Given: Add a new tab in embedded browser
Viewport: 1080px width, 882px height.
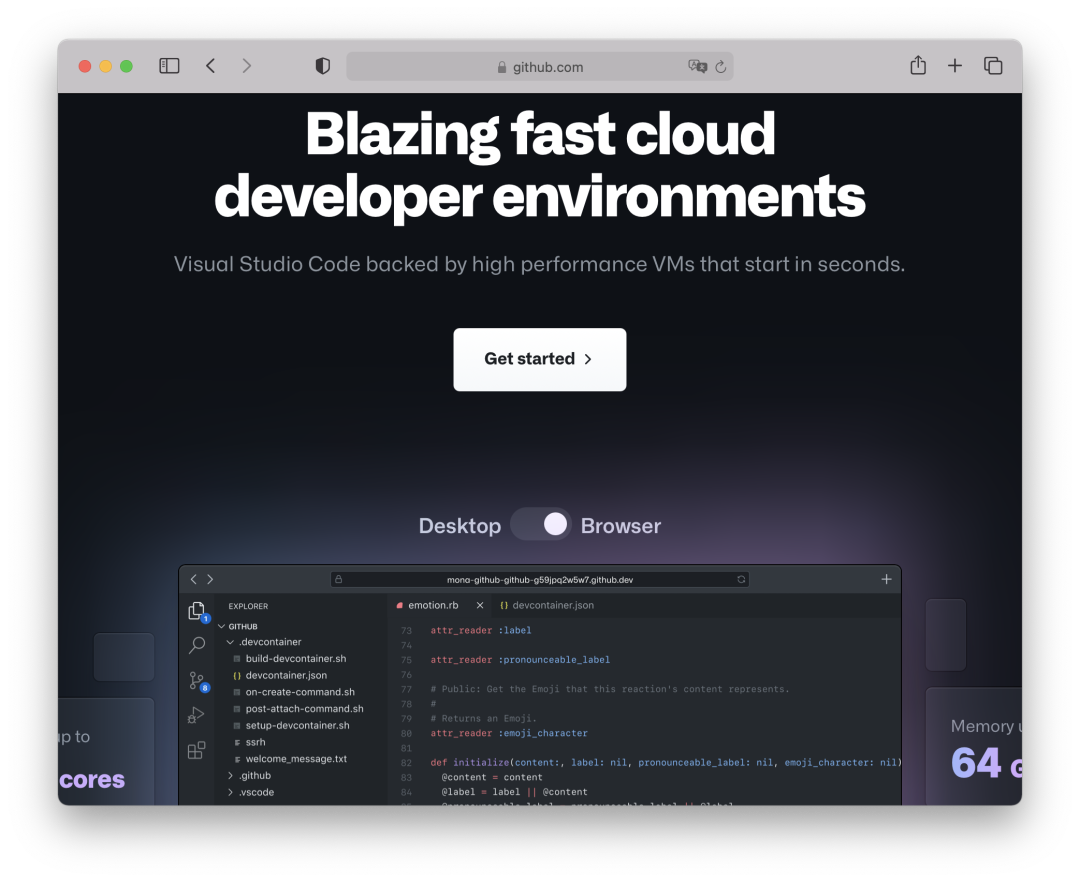Looking at the screenshot, I should 886,580.
